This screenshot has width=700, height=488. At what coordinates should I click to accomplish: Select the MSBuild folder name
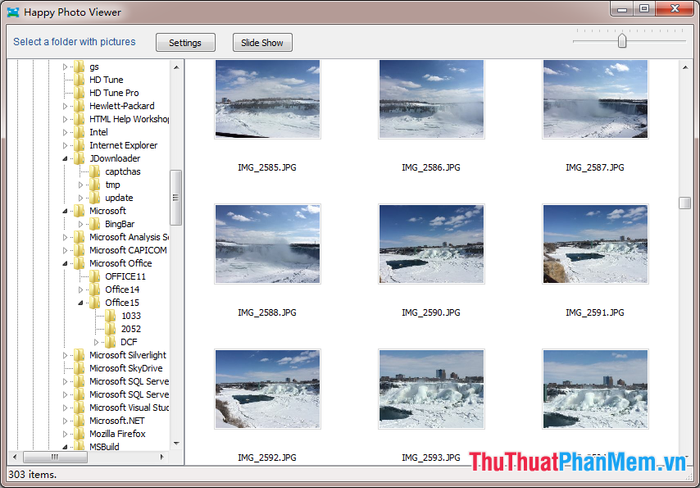coord(104,446)
